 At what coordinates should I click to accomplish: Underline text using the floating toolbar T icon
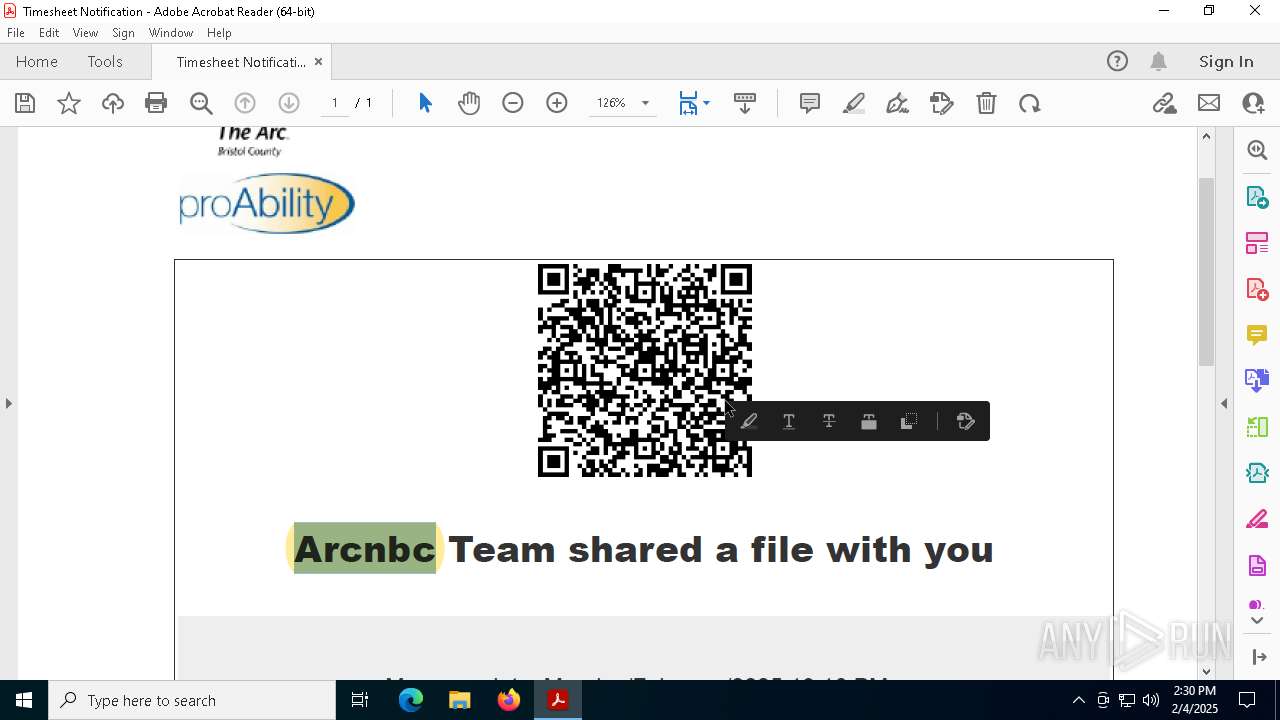[789, 421]
